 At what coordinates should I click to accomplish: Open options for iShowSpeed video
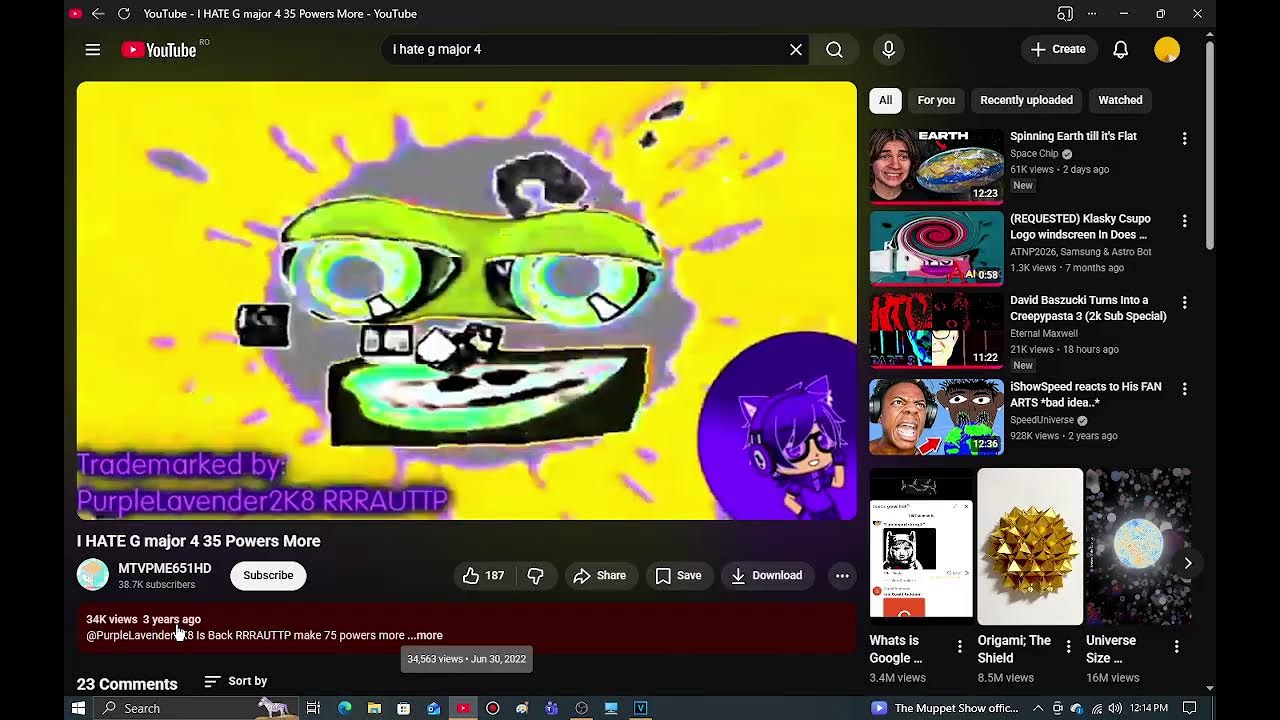(1184, 389)
